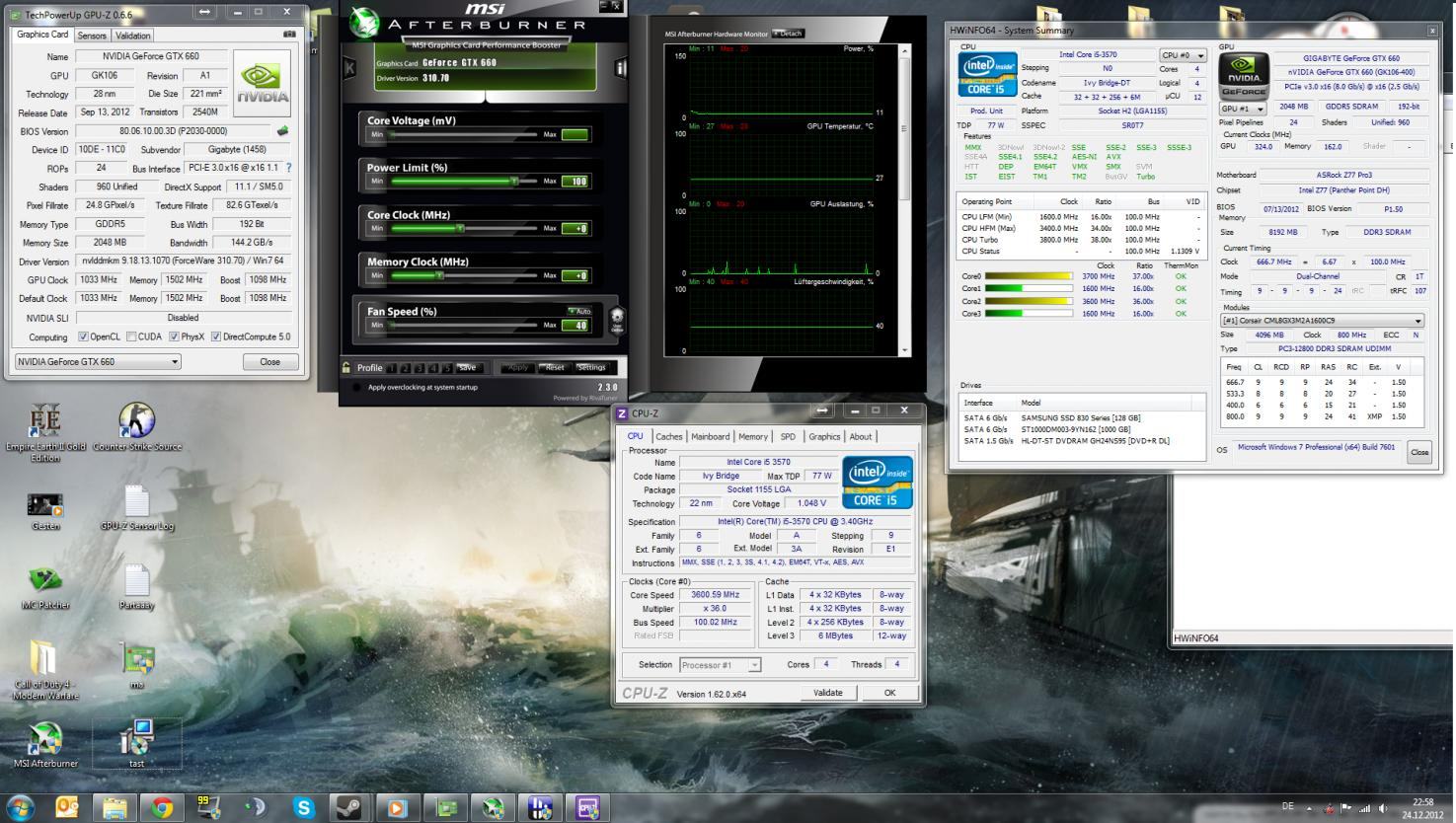The width and height of the screenshot is (1456, 823).
Task: Click the taskbar clock showing 22:58
Action: pos(1422,808)
